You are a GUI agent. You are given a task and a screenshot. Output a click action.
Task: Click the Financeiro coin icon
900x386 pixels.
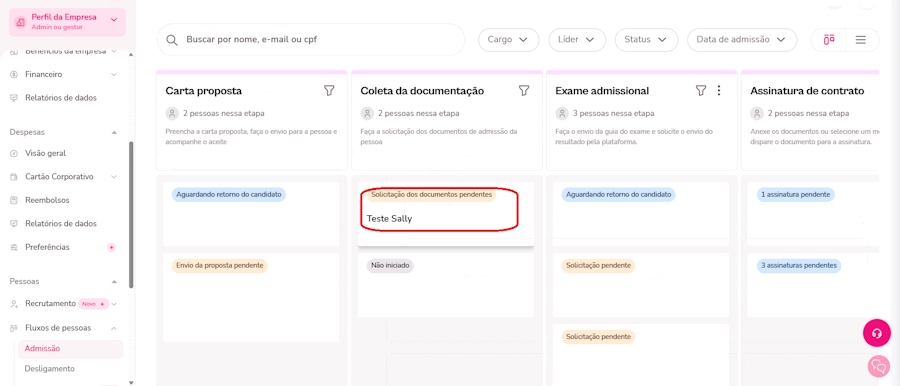coord(14,75)
